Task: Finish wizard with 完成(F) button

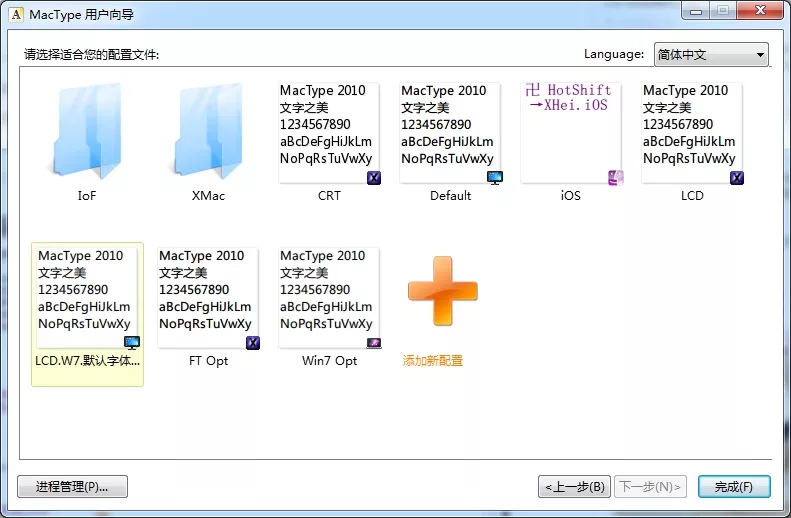Action: [734, 487]
